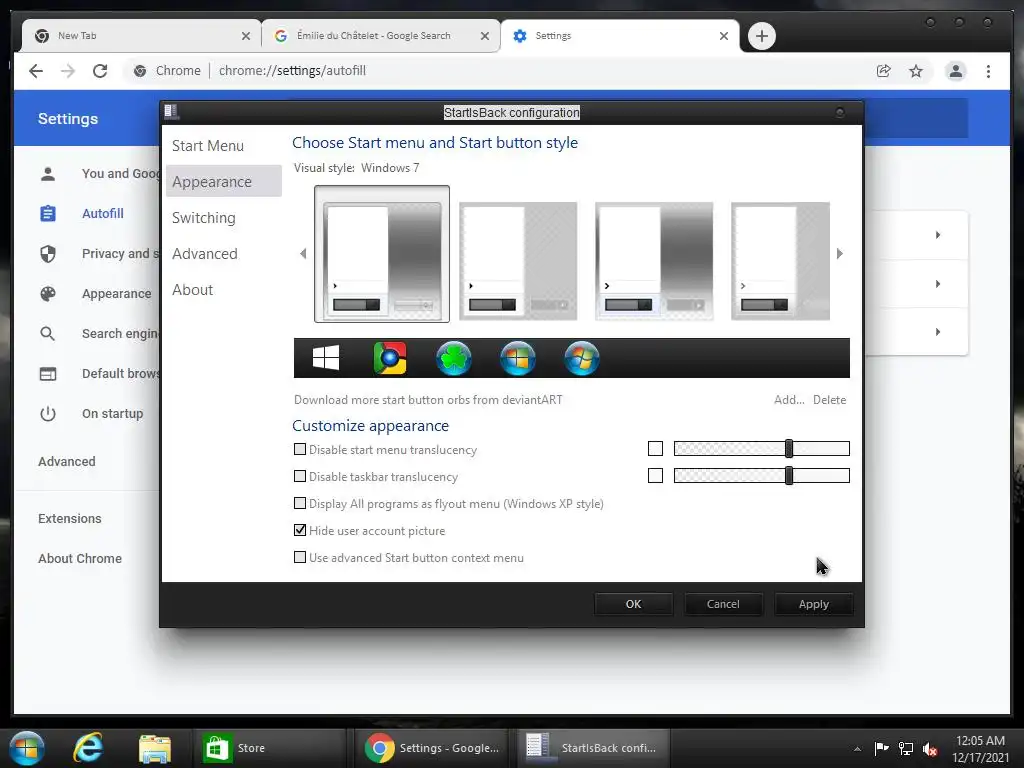
Task: Go to the Advanced section in StartIsBack
Action: click(204, 253)
